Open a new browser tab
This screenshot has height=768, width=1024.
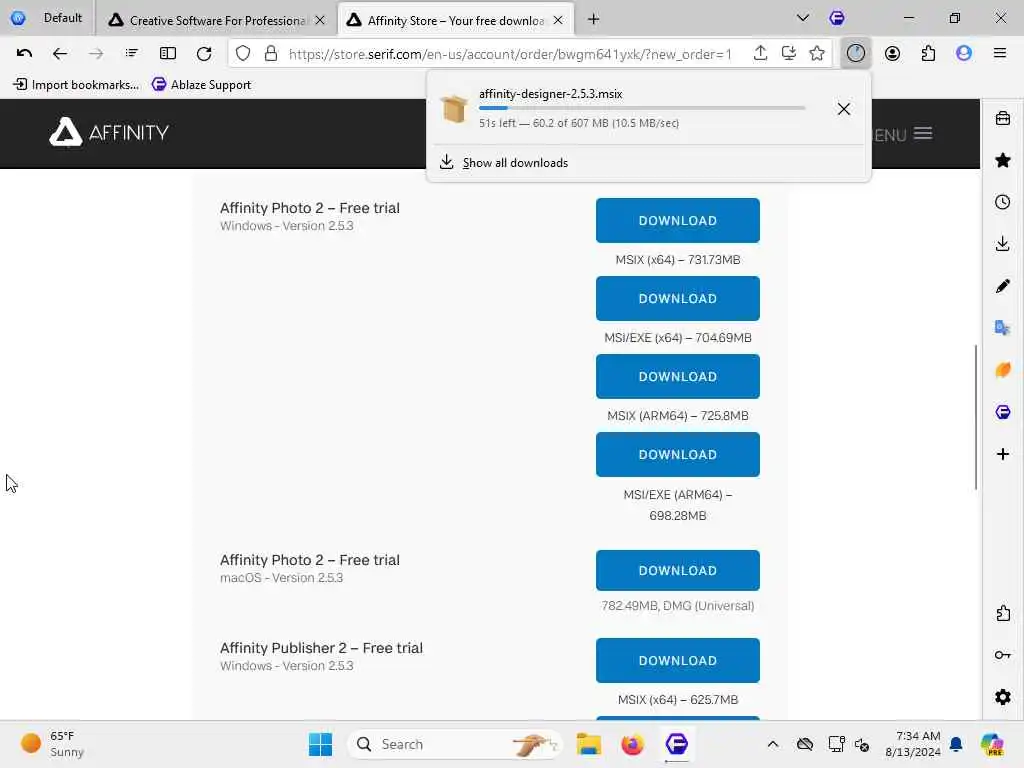[x=593, y=20]
